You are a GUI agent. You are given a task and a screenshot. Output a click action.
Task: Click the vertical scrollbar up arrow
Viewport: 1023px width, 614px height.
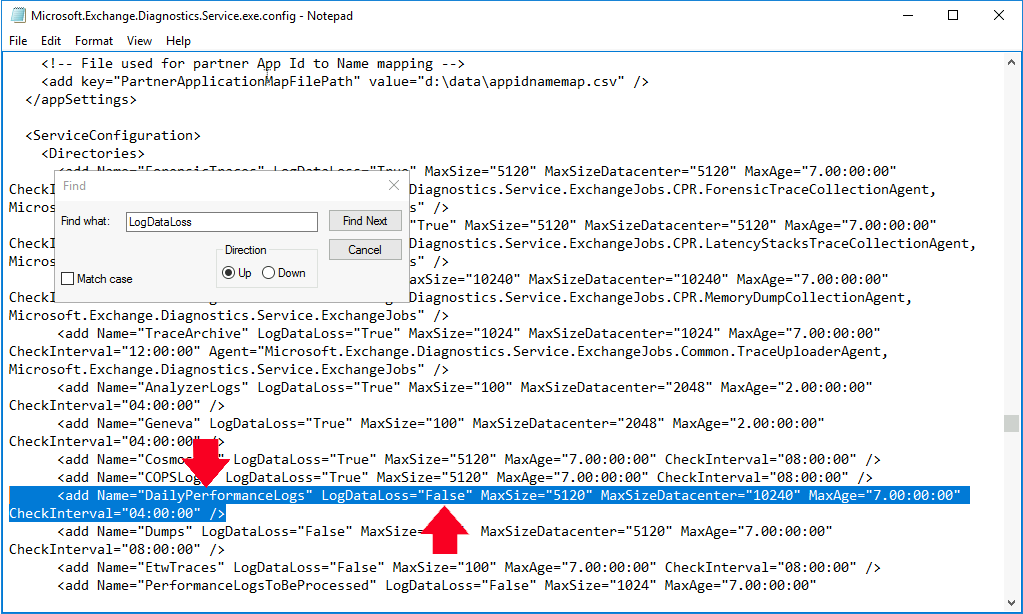click(1011, 63)
